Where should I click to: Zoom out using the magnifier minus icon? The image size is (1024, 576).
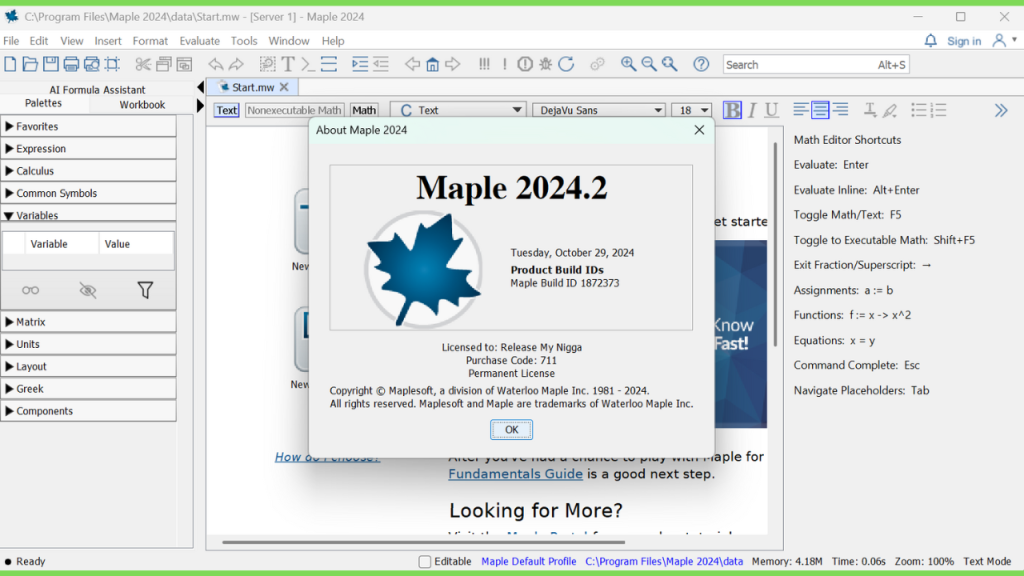click(648, 64)
